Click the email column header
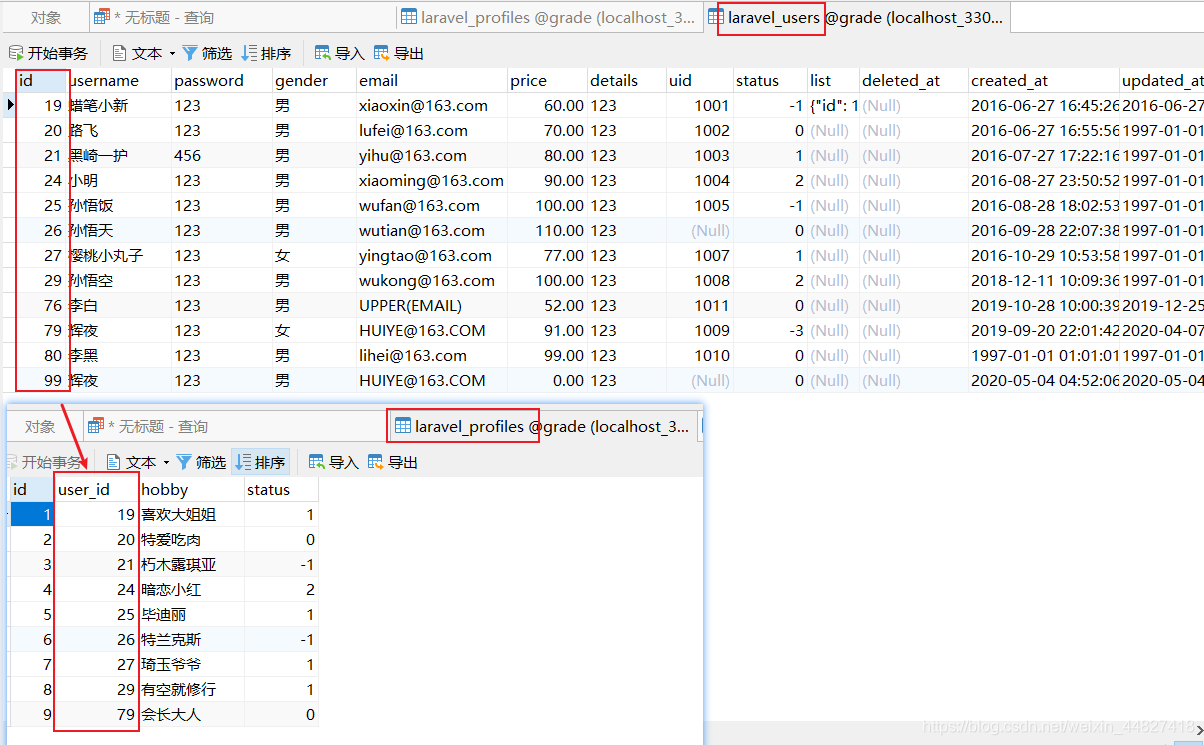1204x745 pixels. click(x=432, y=80)
